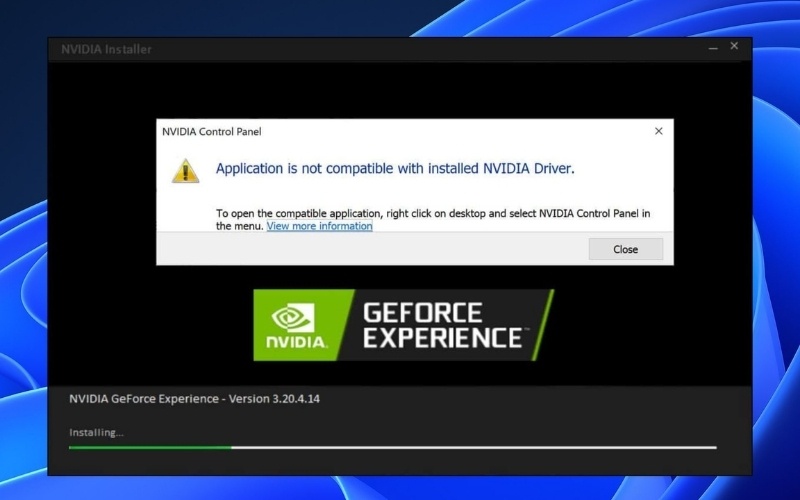800x500 pixels.
Task: Close the NVIDIA Installer window
Action: tap(734, 46)
